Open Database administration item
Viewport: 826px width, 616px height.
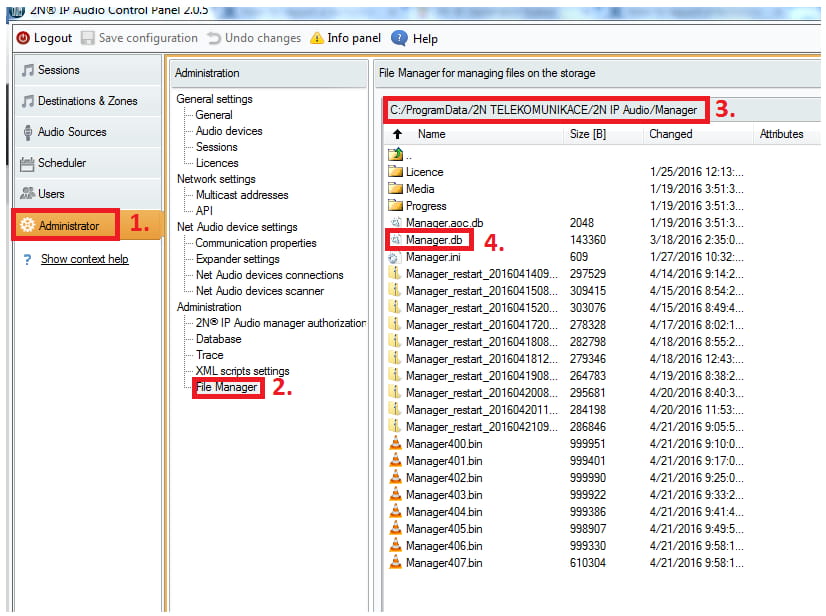point(219,339)
